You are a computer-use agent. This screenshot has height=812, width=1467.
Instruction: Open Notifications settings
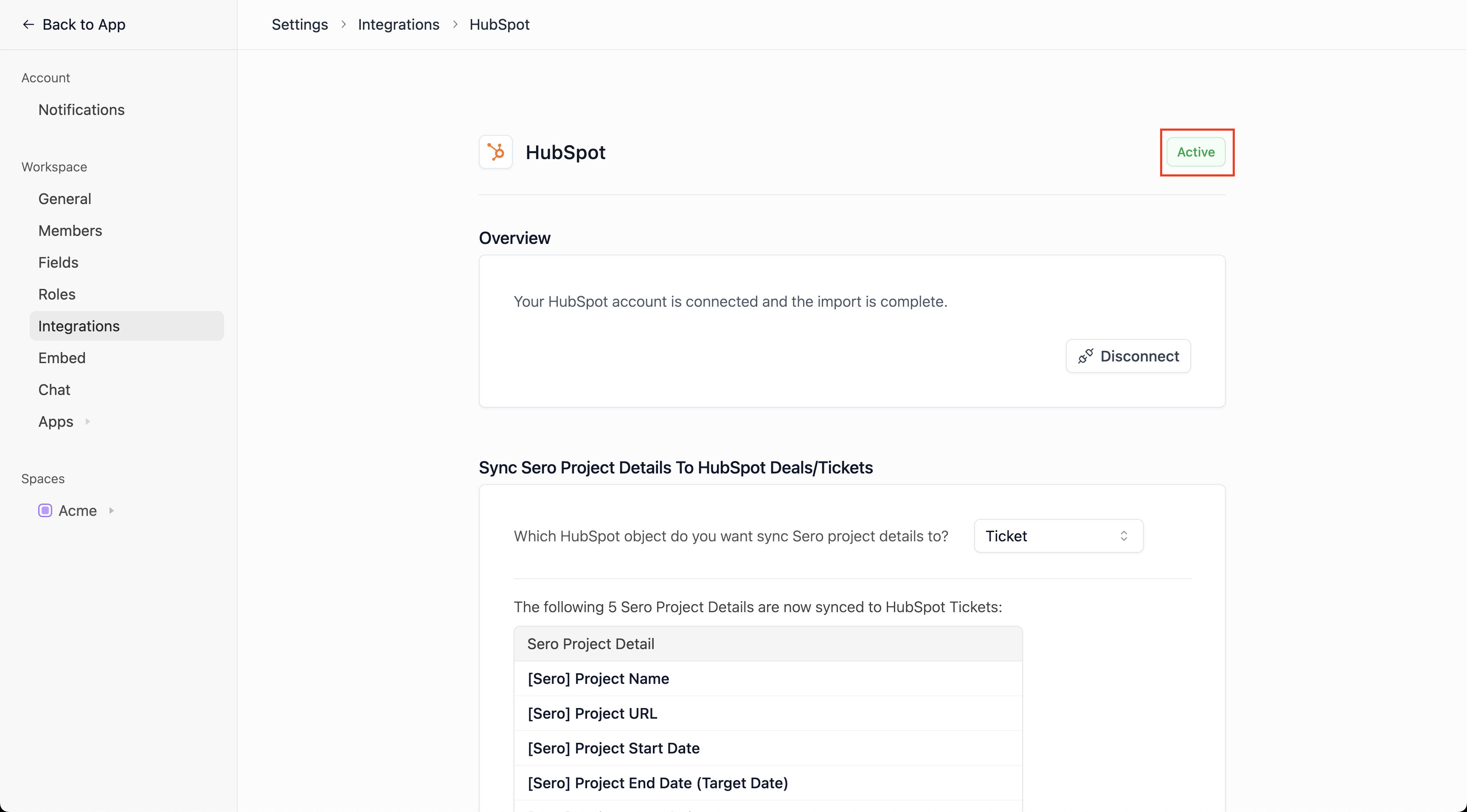[81, 110]
